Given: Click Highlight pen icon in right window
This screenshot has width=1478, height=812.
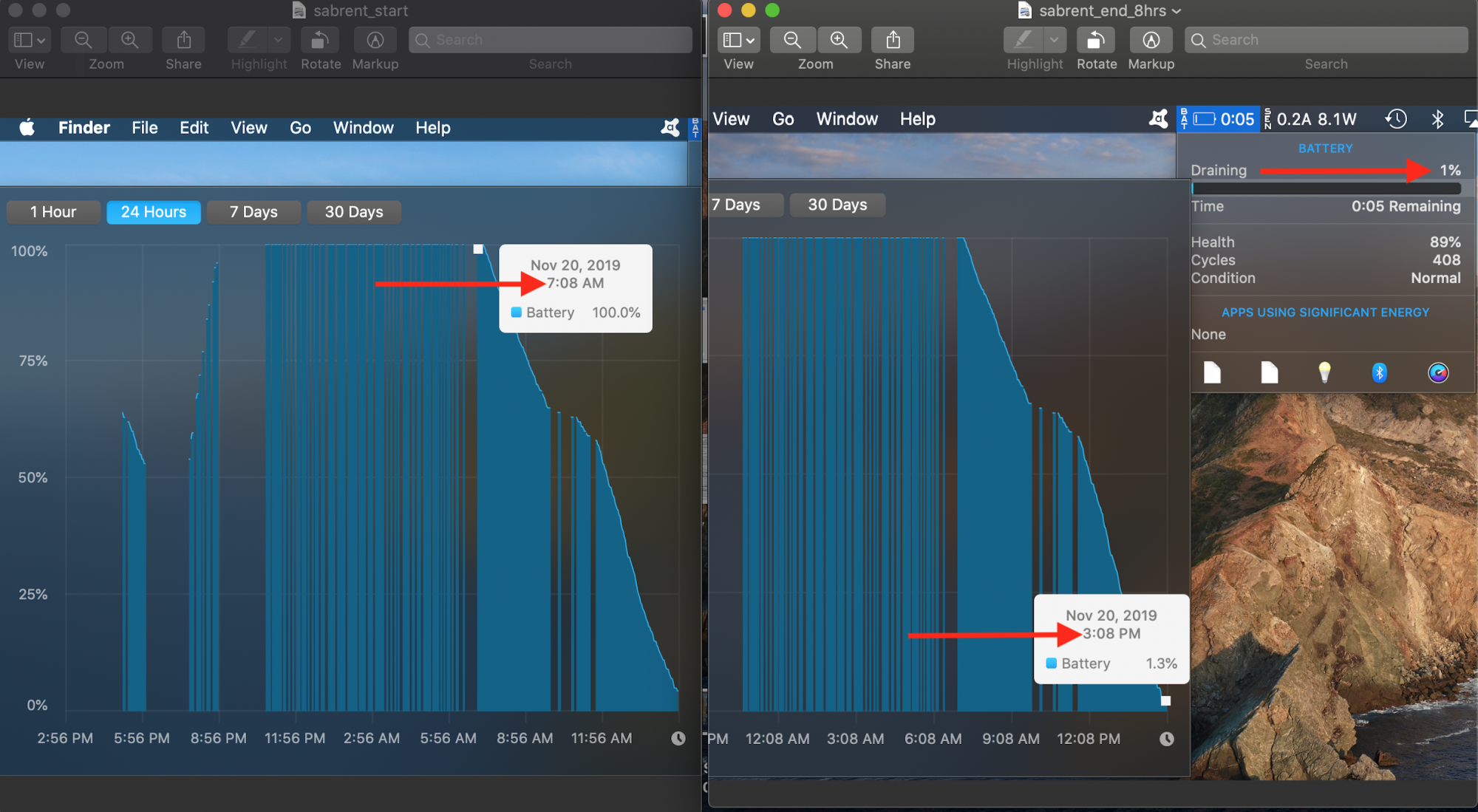Looking at the screenshot, I should pos(1024,40).
